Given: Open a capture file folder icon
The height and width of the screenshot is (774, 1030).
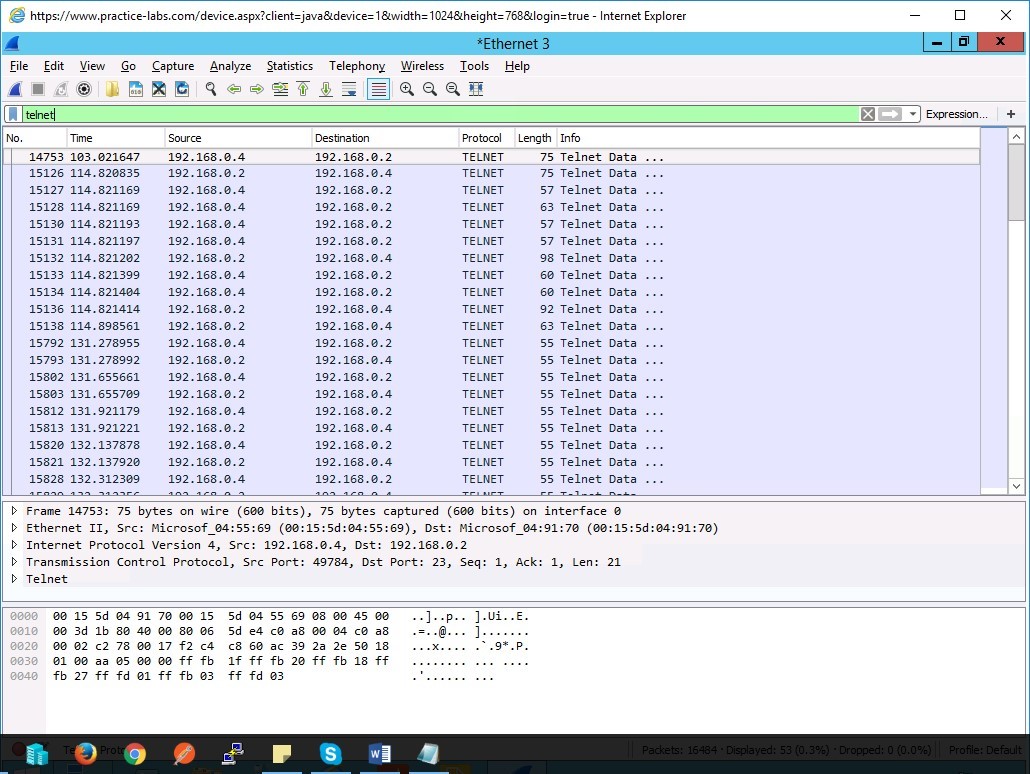Looking at the screenshot, I should click(x=112, y=89).
